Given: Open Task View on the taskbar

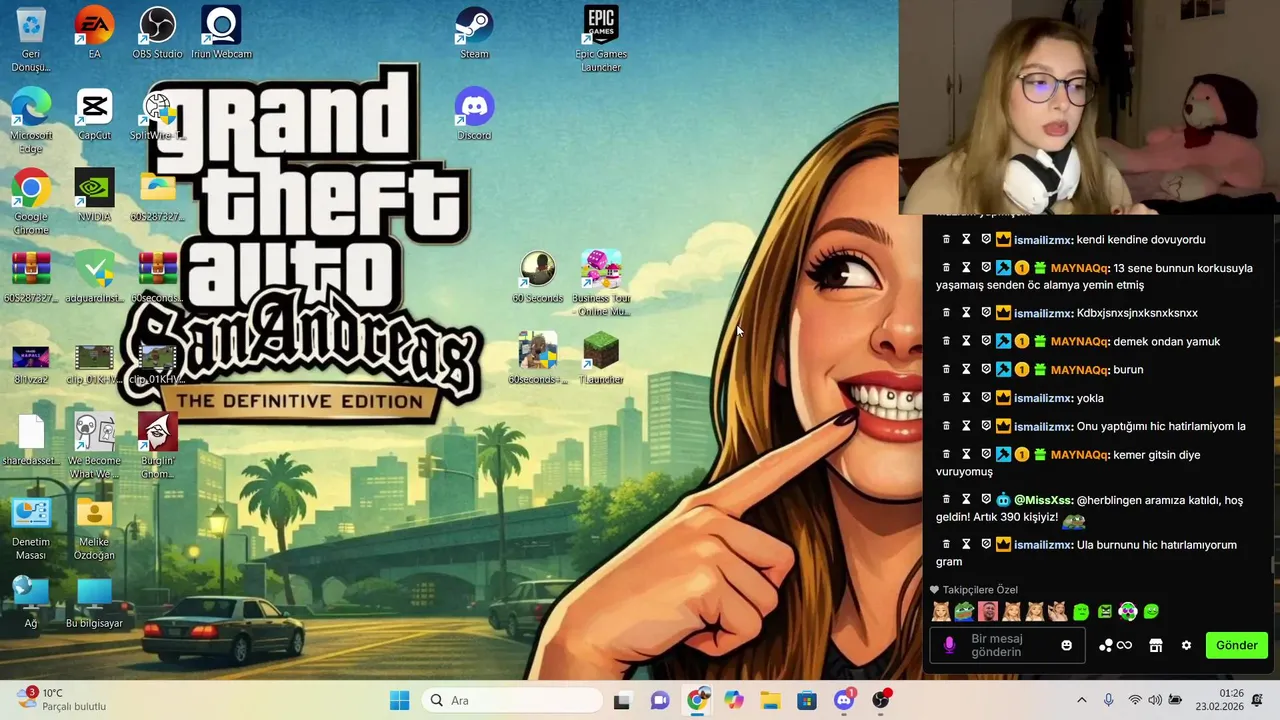Looking at the screenshot, I should tap(622, 700).
